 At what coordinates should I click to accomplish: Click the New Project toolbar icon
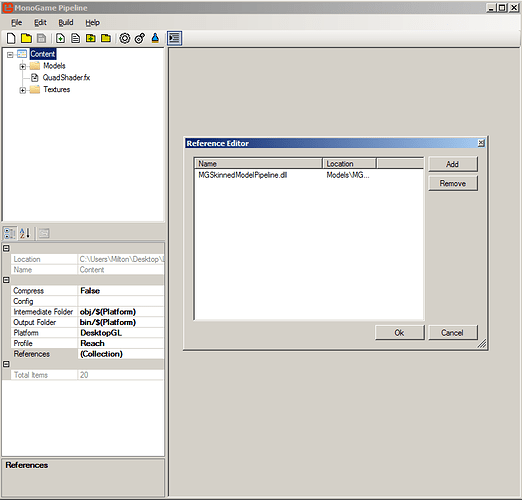pos(11,38)
